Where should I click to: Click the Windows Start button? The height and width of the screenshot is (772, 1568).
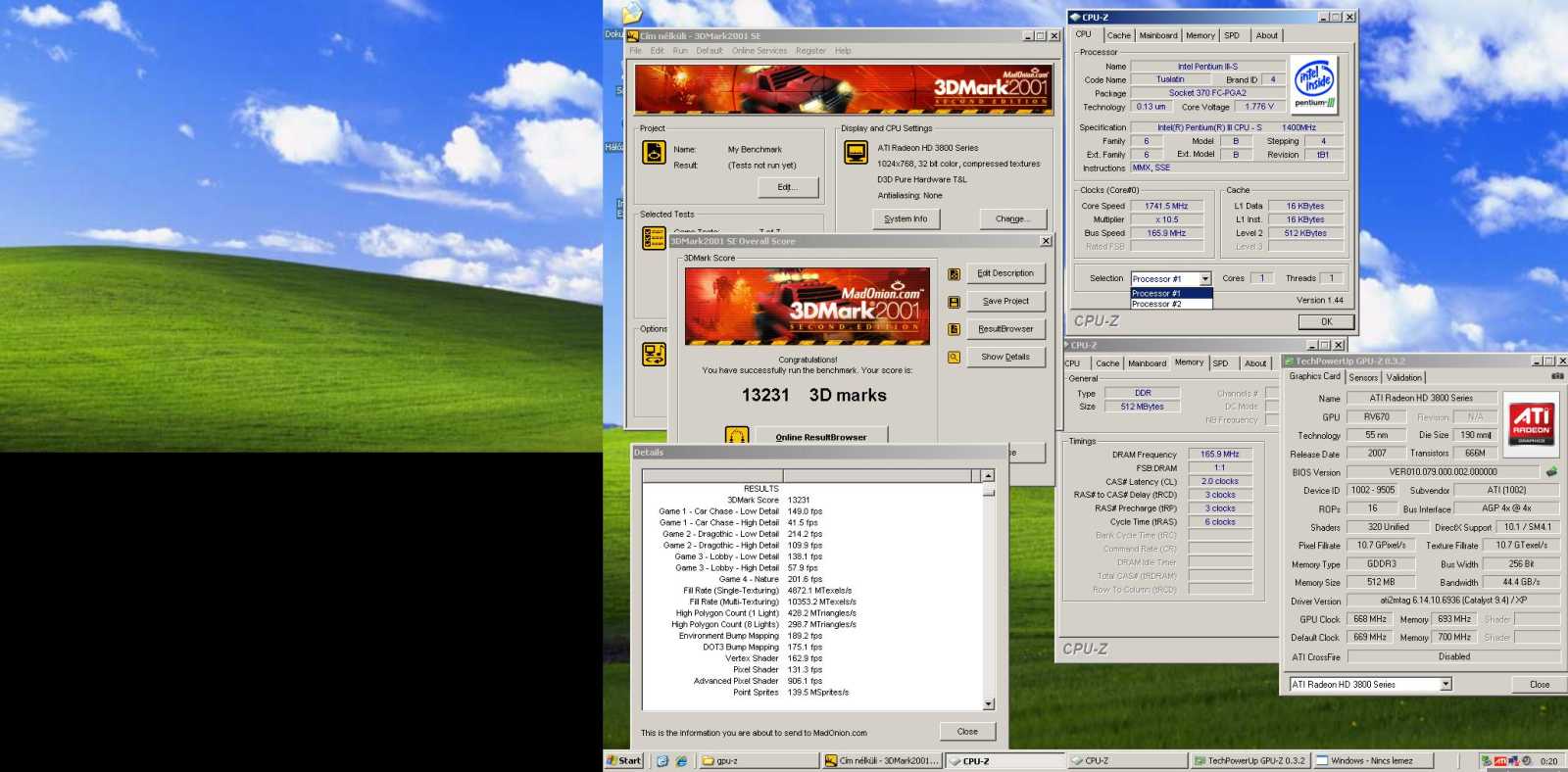click(x=623, y=760)
